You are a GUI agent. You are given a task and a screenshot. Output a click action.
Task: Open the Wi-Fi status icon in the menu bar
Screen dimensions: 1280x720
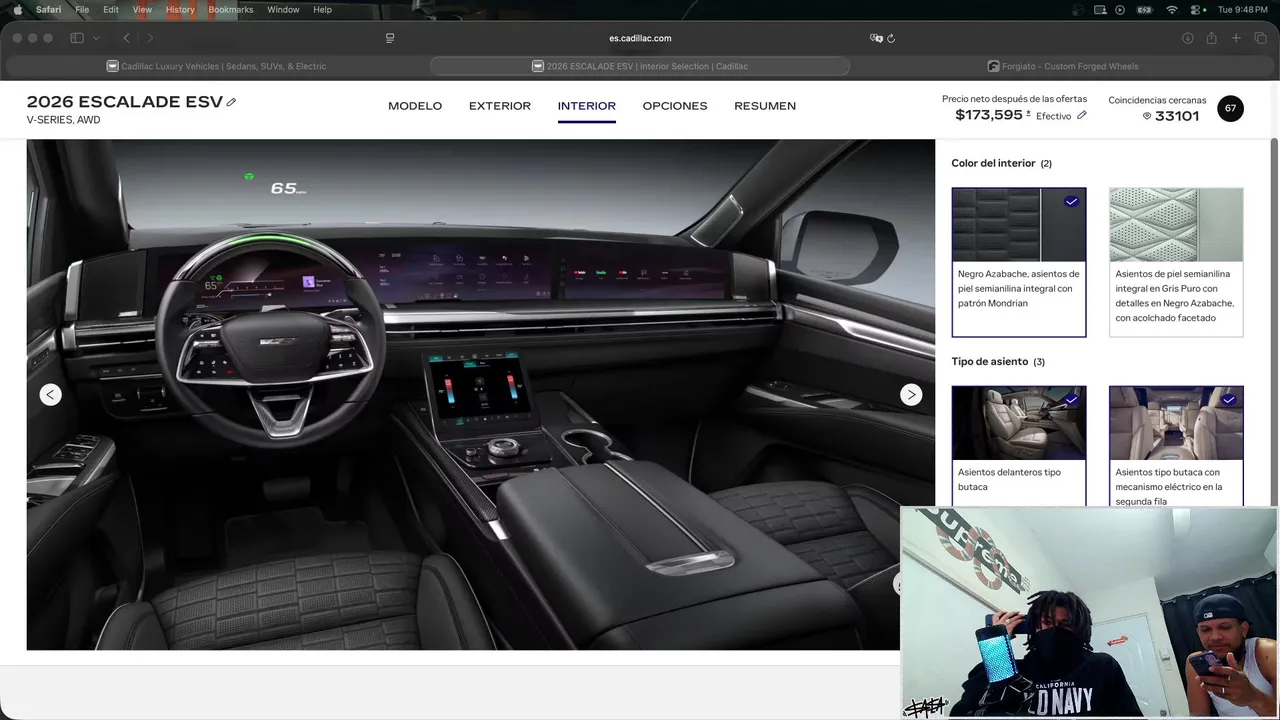point(1172,9)
